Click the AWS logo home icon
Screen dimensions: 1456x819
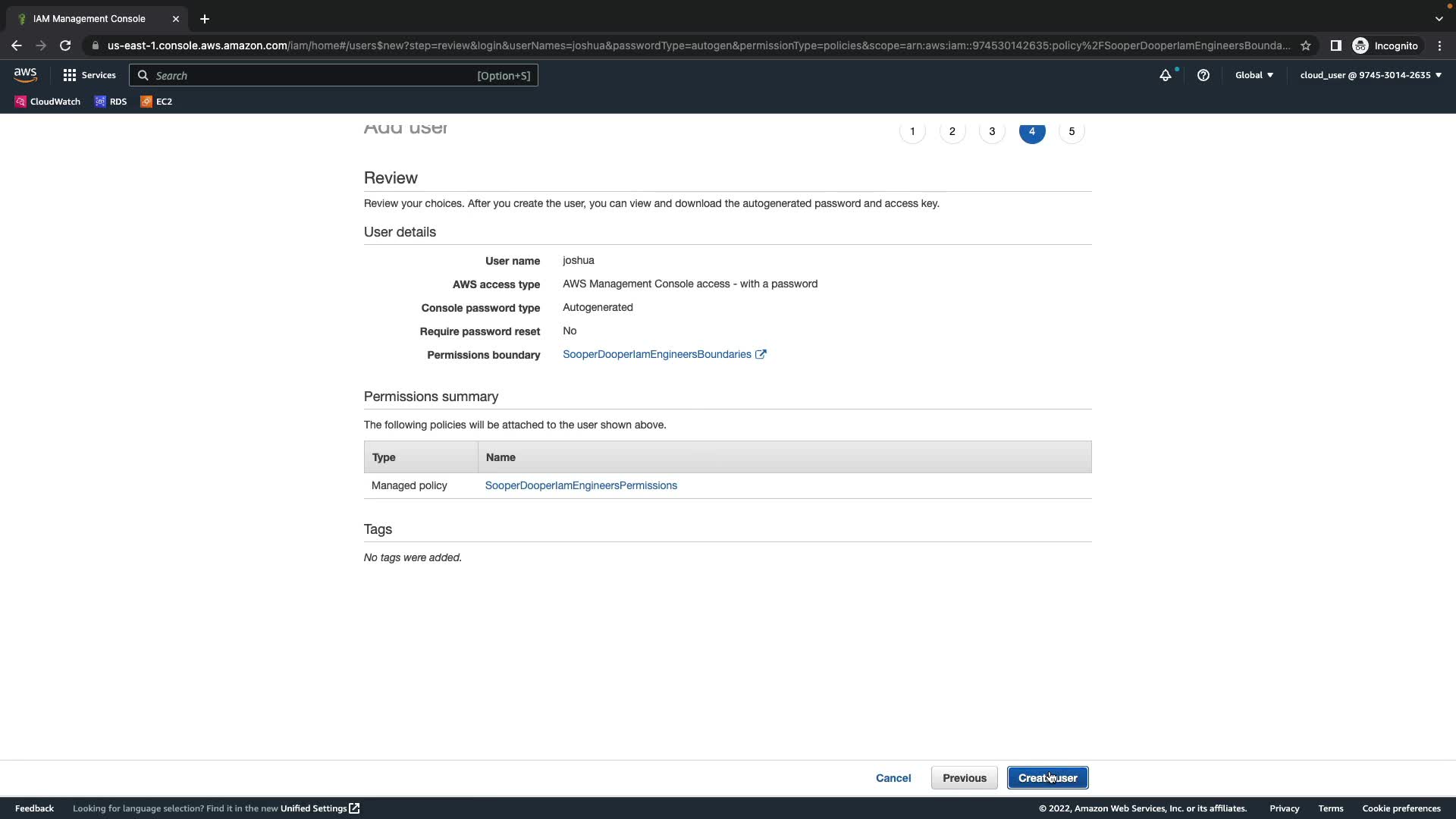tap(25, 74)
